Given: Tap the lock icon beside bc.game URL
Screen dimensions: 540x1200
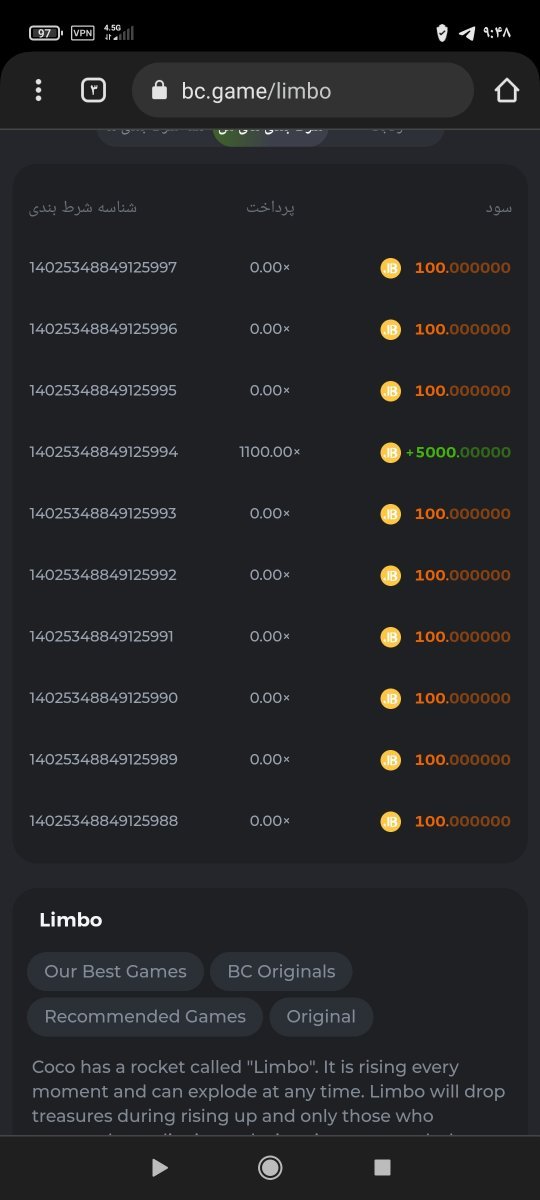Looking at the screenshot, I should (159, 91).
